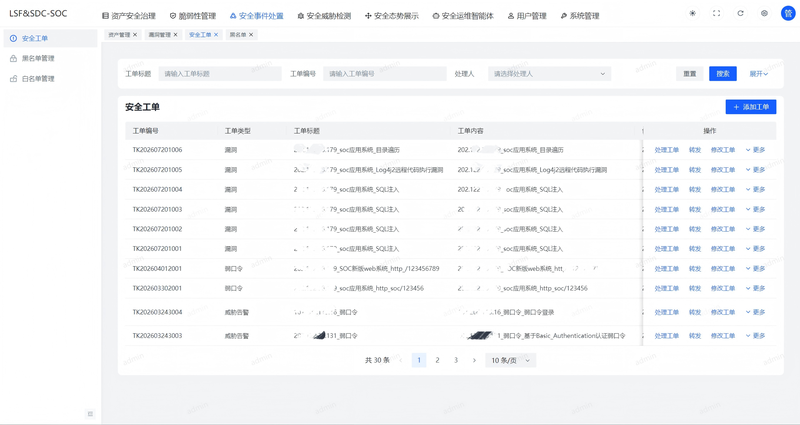
Task: Open the 10 条/页 page size dropdown
Action: tap(511, 360)
